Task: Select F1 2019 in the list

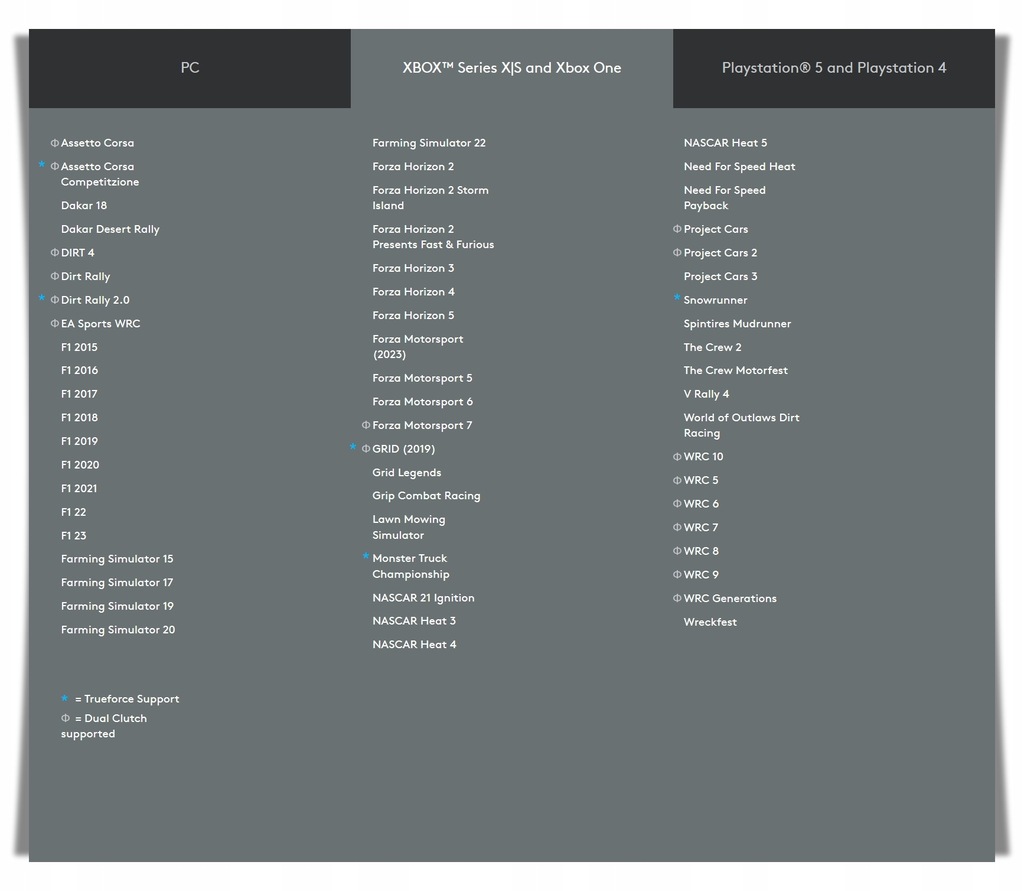Action: 79,441
